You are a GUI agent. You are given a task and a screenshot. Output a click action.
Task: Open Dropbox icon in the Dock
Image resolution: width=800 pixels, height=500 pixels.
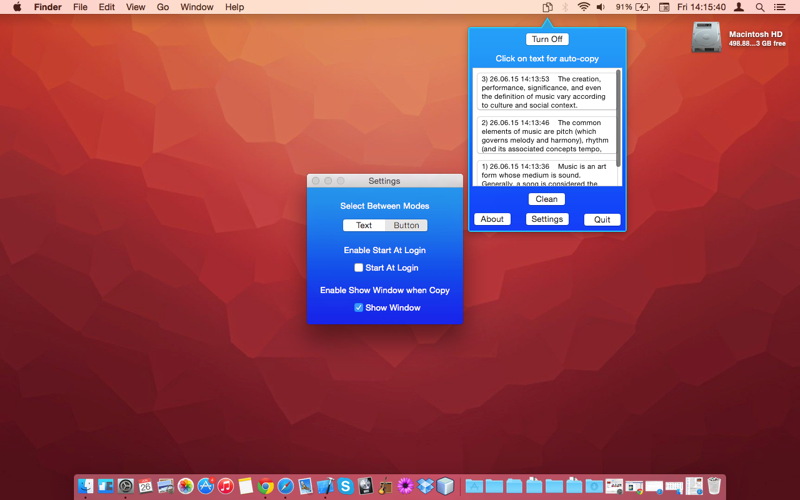click(425, 486)
